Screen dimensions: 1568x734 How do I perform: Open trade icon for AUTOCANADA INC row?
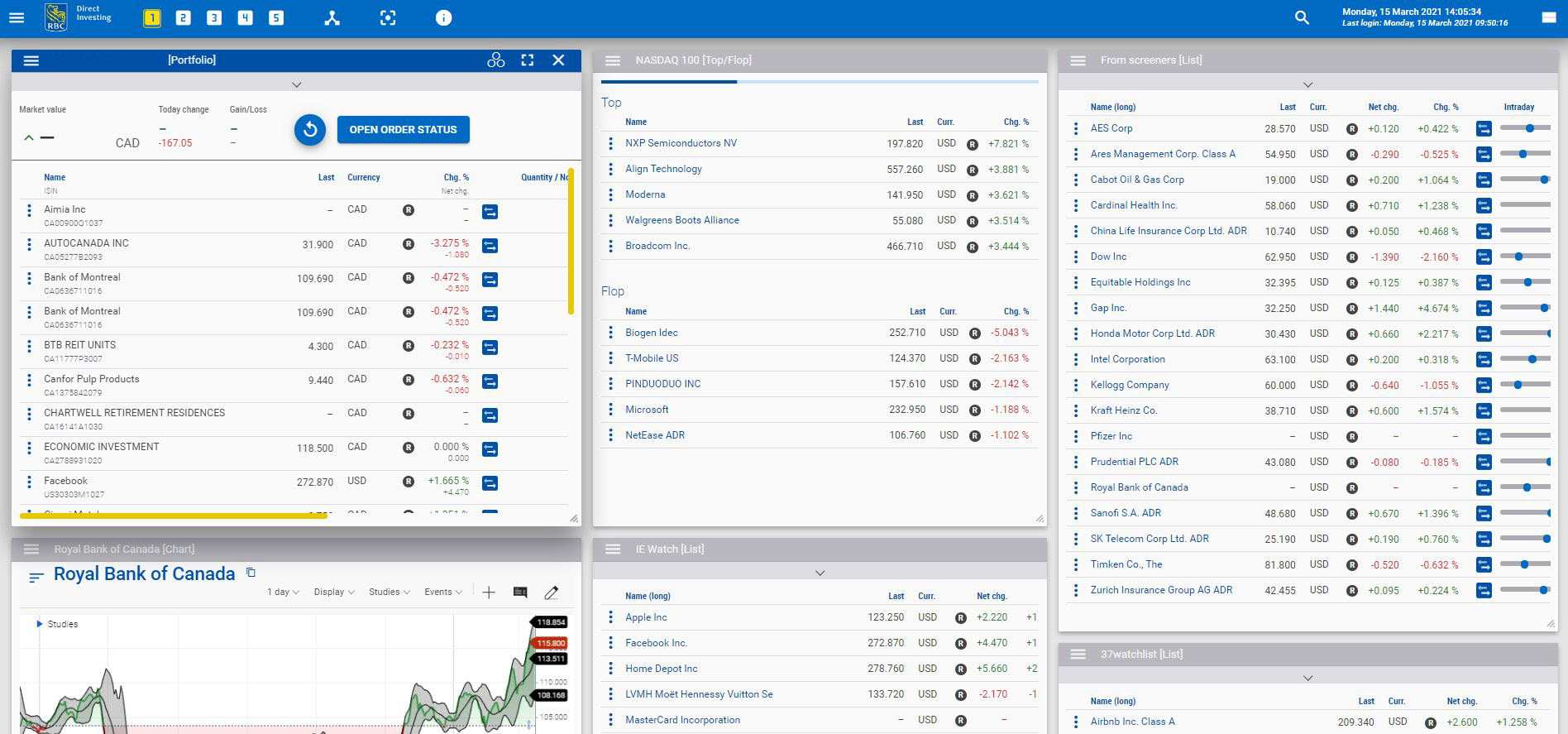[x=490, y=246]
